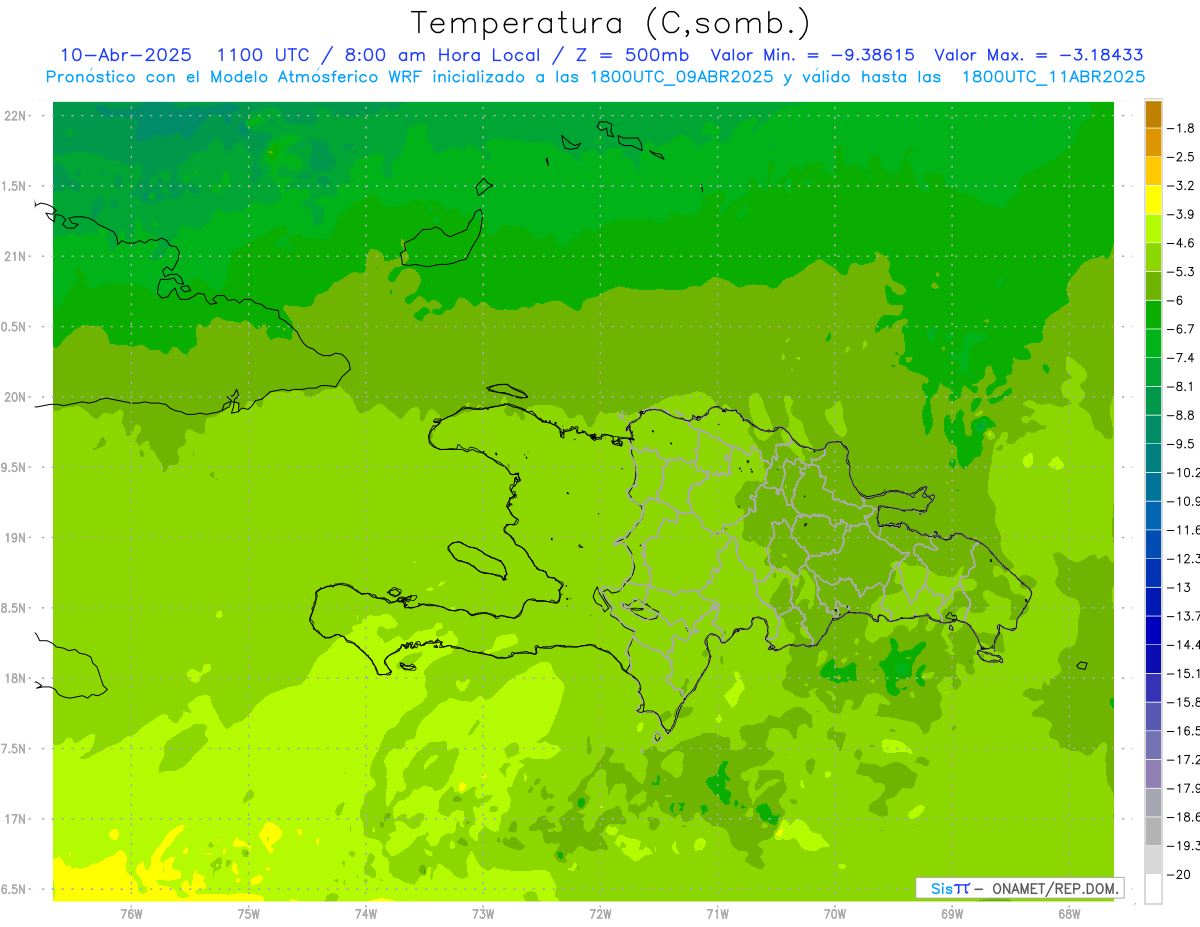Click the '68W' longitude axis label

click(1069, 913)
